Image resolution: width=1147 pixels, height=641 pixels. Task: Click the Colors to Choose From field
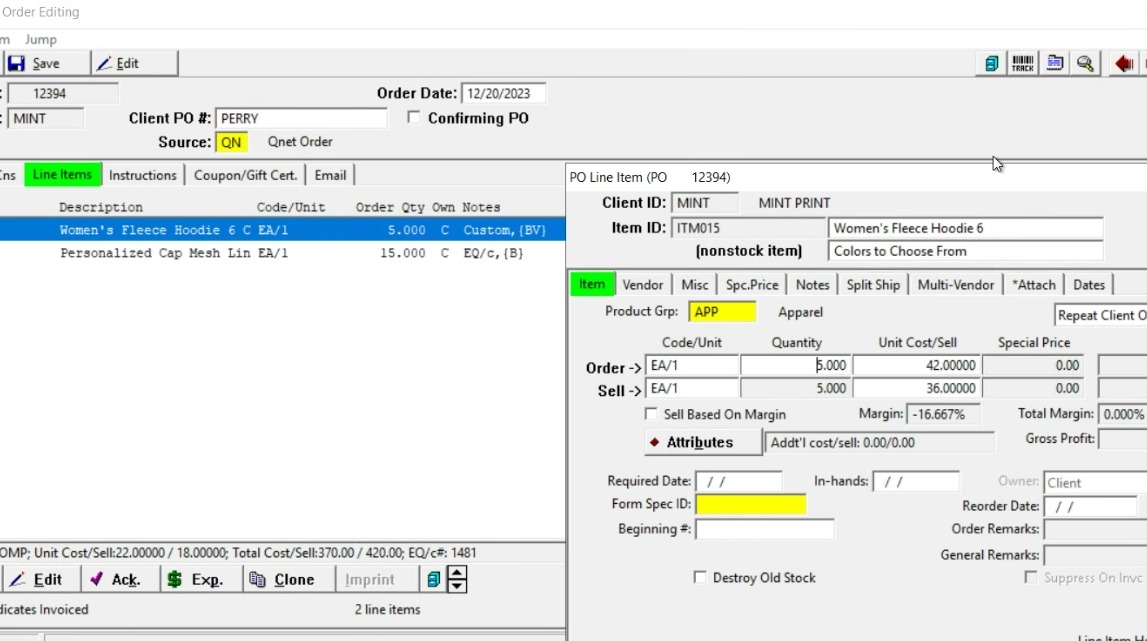point(966,251)
